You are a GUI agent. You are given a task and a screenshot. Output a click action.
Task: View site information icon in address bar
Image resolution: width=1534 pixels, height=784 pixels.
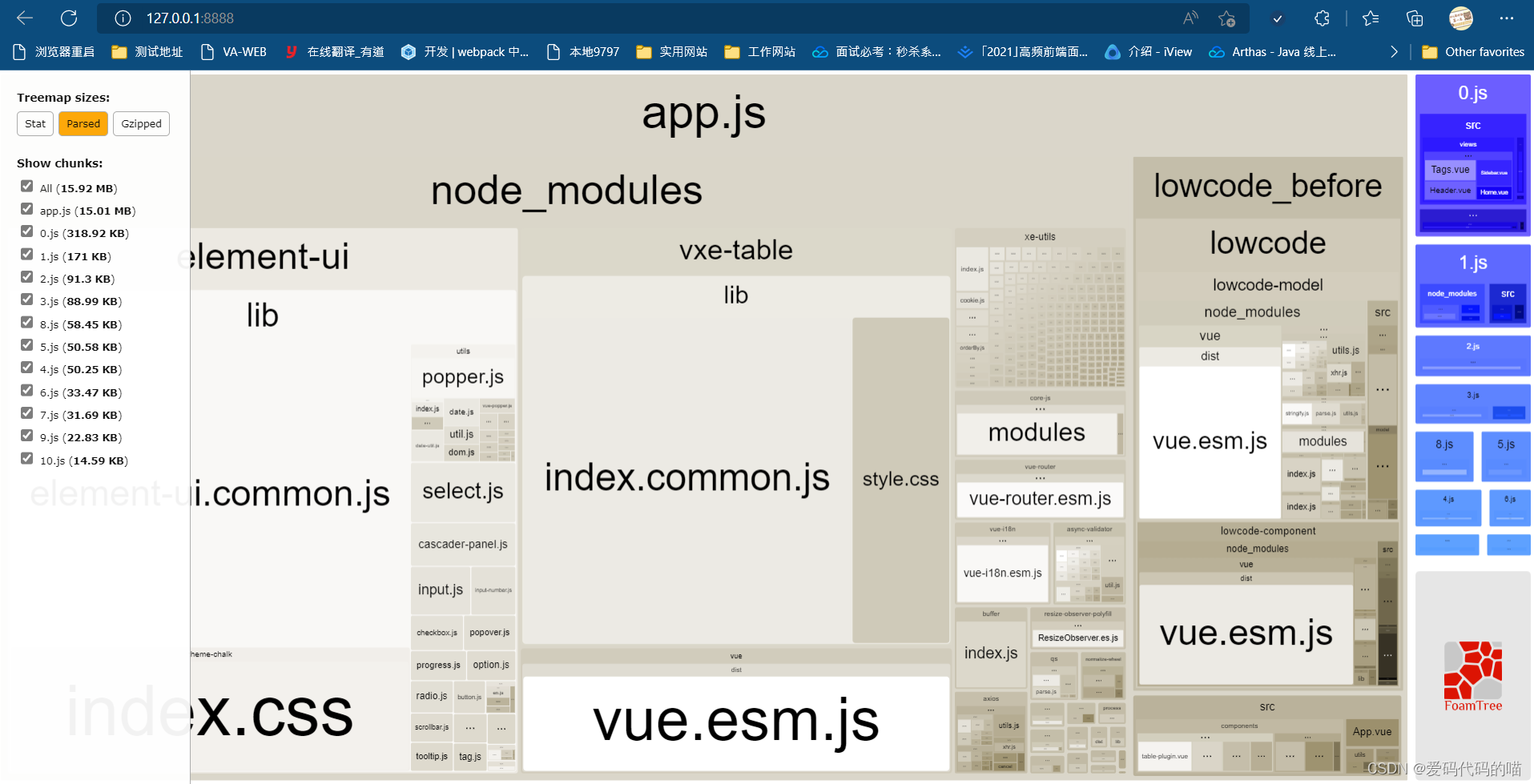pyautogui.click(x=123, y=18)
